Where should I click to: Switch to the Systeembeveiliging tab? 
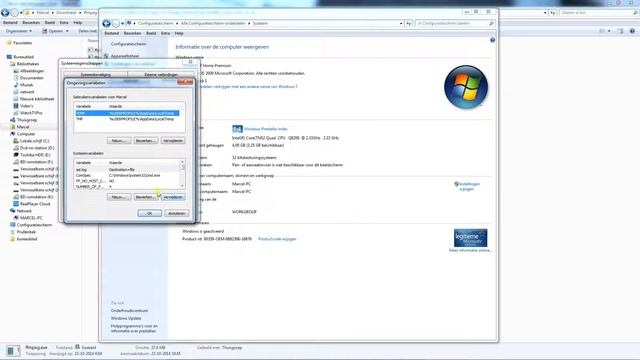pos(96,75)
